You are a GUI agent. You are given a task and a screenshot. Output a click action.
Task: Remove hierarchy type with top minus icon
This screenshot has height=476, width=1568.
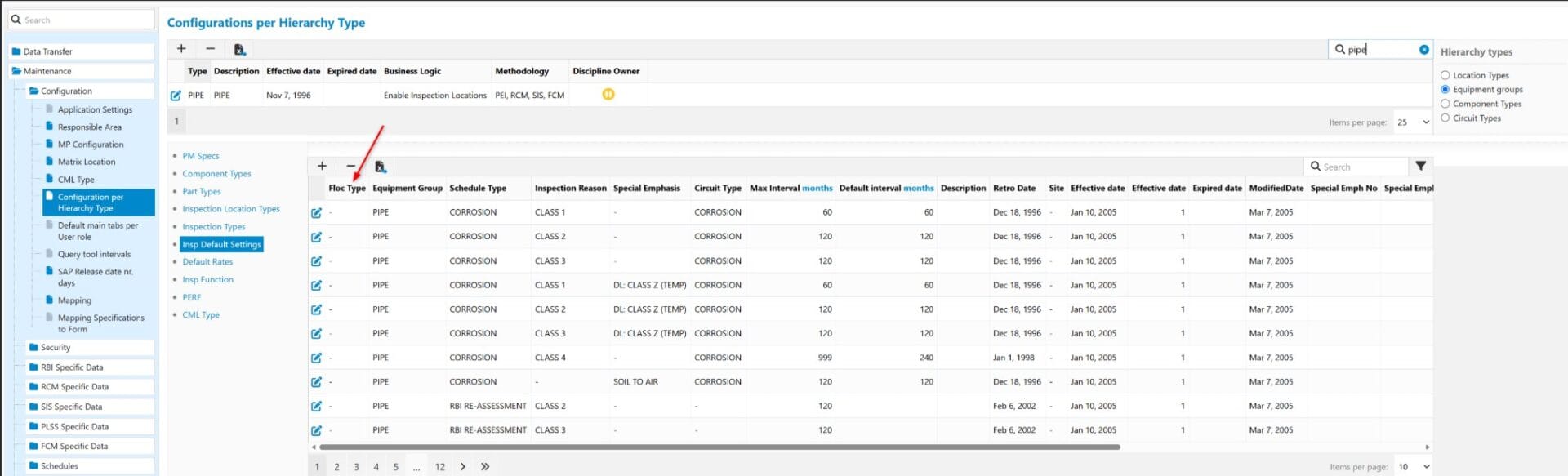point(210,49)
